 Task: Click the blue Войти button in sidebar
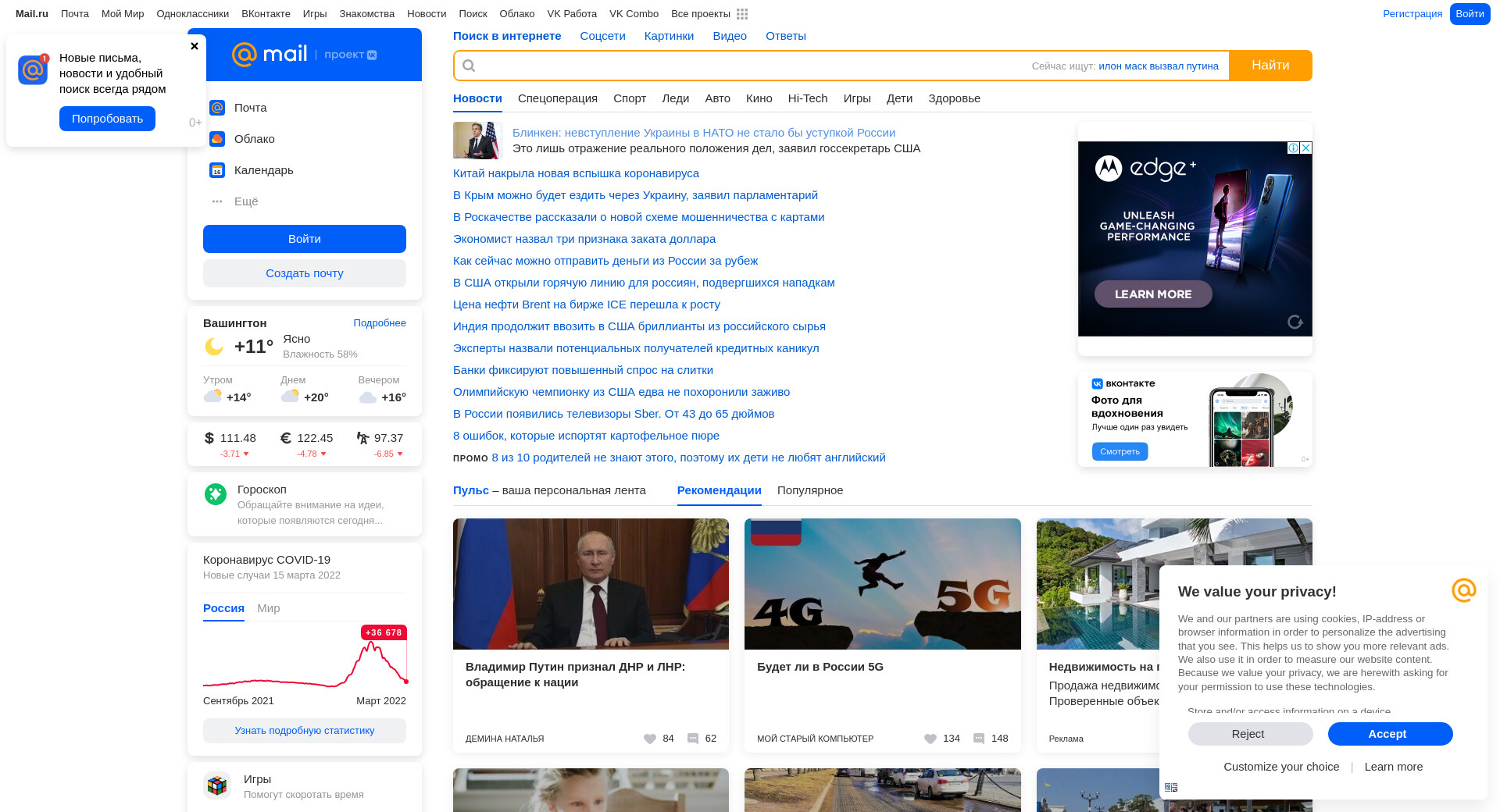pyautogui.click(x=305, y=239)
